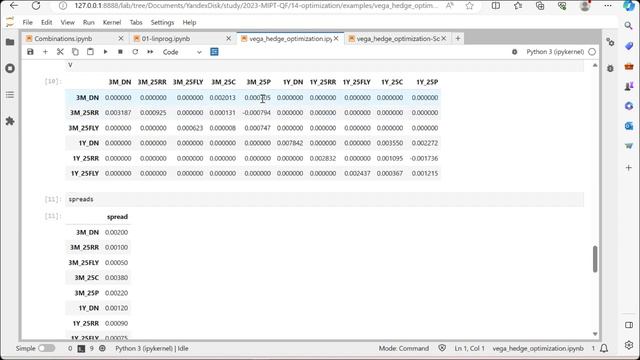Add page to favorites star icon
640x360 pixels.
click(469, 6)
